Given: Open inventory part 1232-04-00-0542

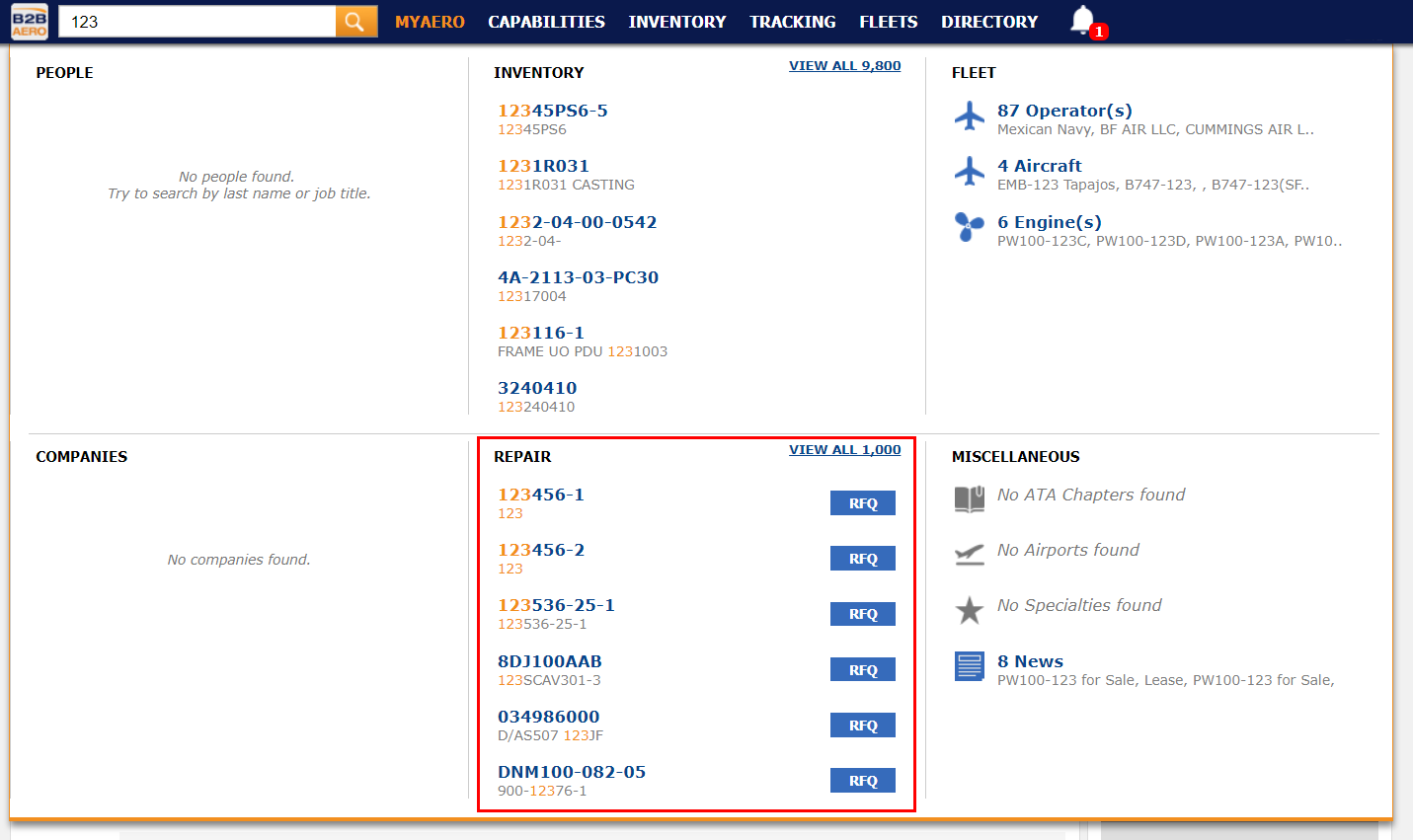Looking at the screenshot, I should coord(578,222).
